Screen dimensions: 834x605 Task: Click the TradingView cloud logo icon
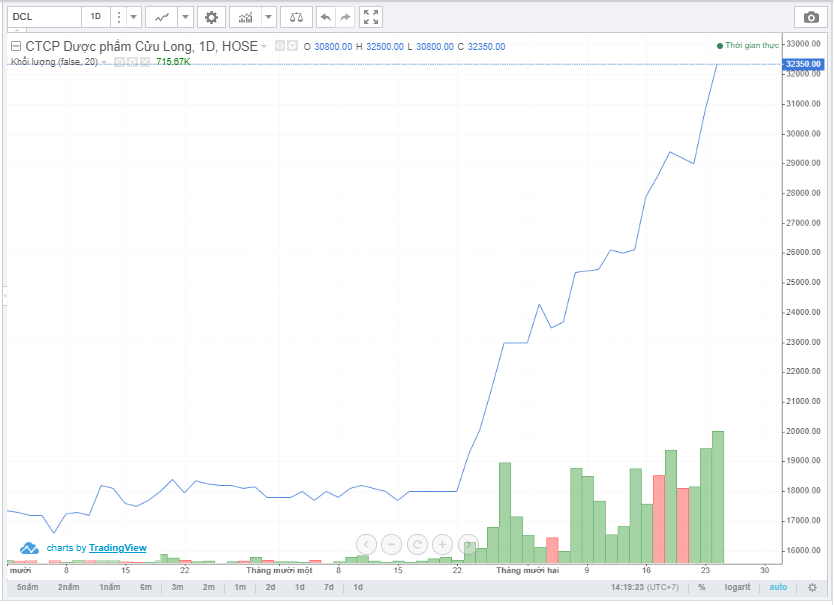tap(29, 548)
